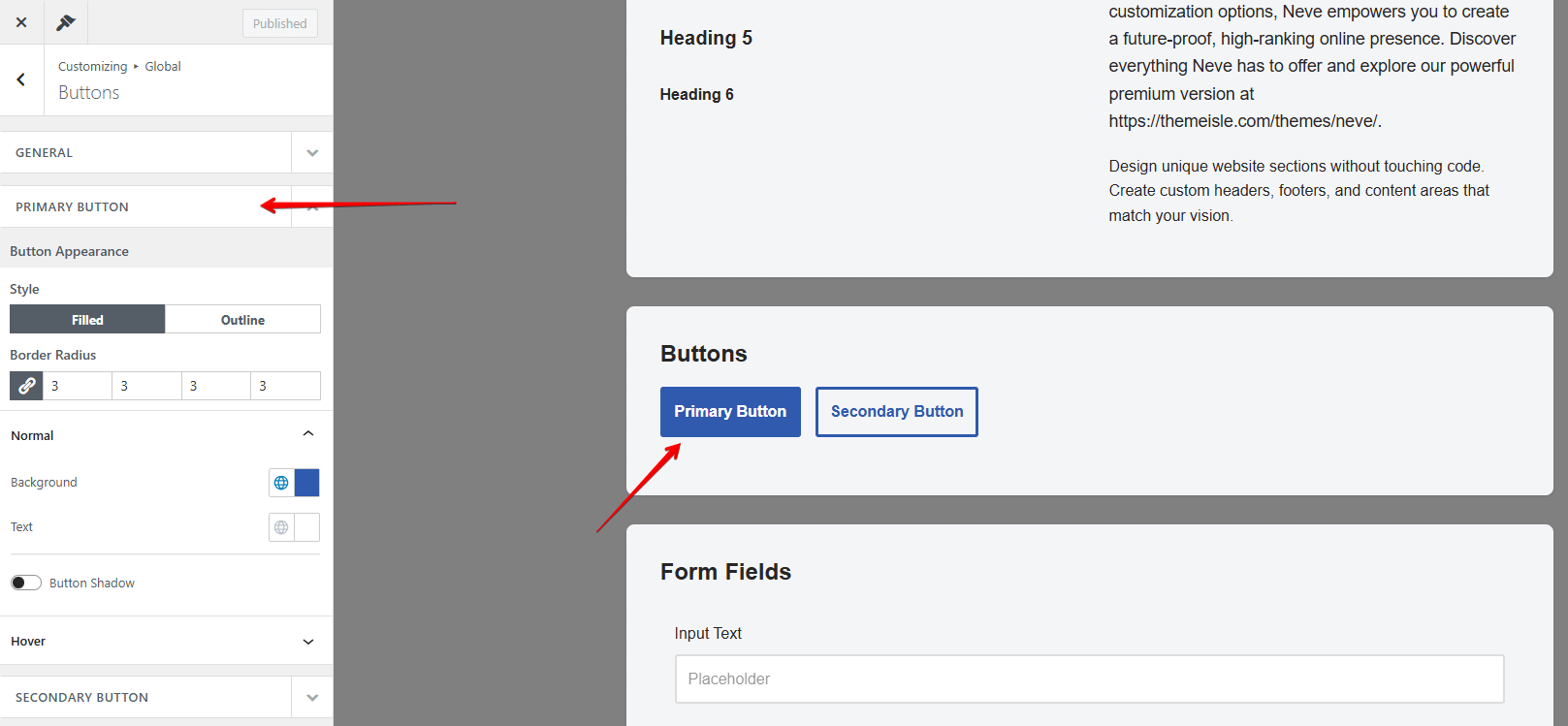The width and height of the screenshot is (1568, 726).
Task: Select the Filled button style
Action: tap(87, 320)
